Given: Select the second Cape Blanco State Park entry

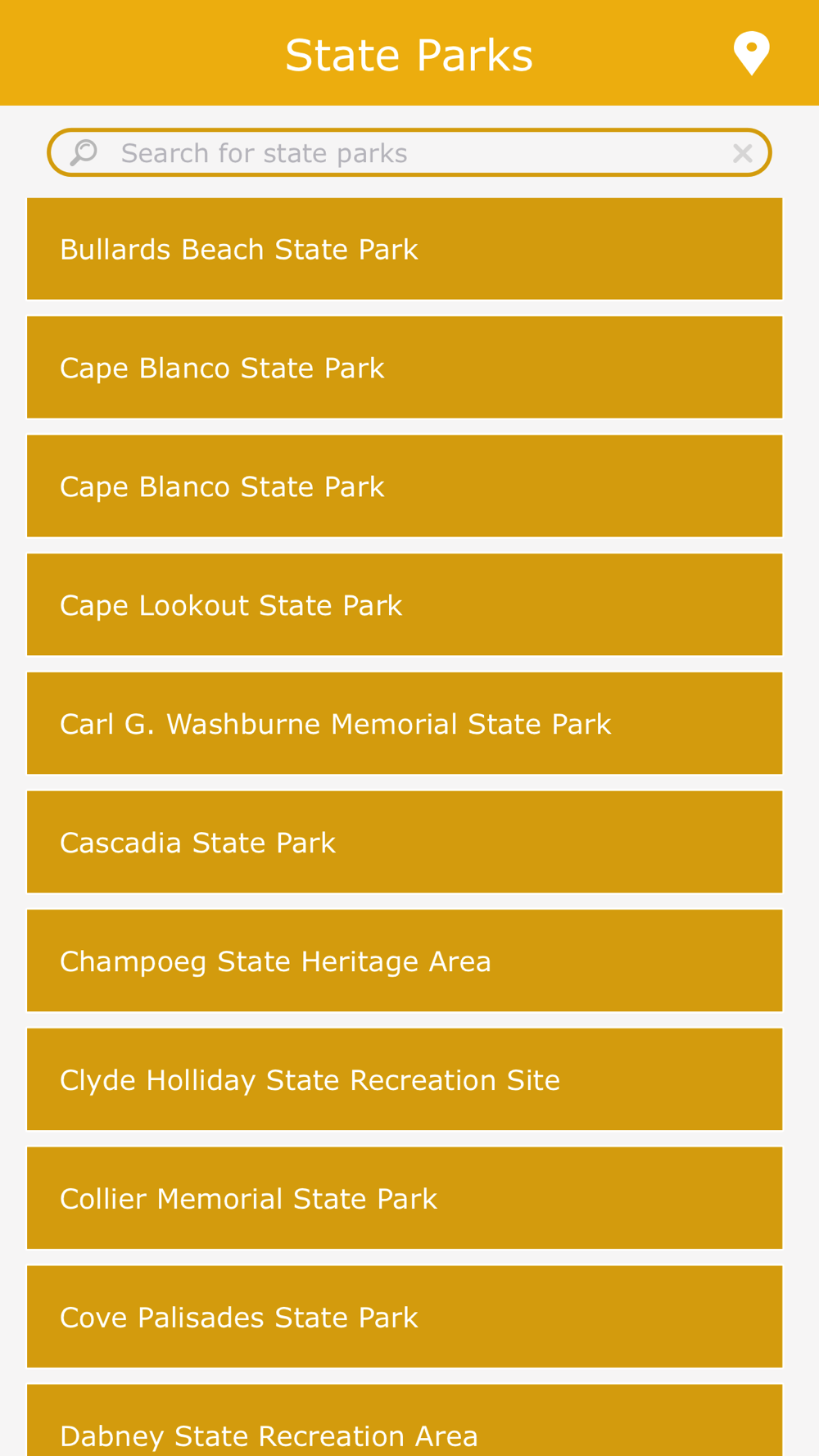Looking at the screenshot, I should pyautogui.click(x=405, y=486).
